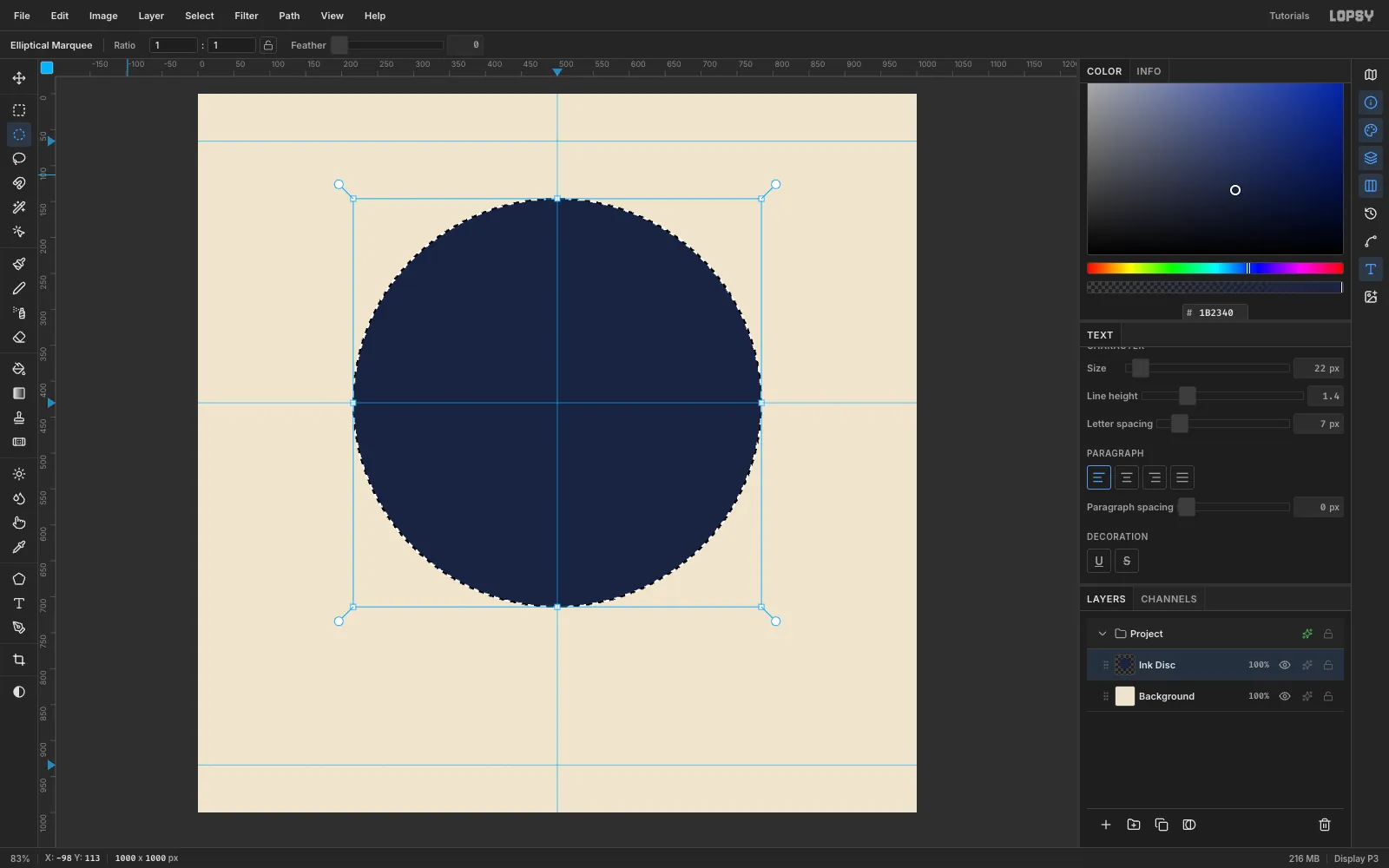Duplicate the selected layer
Screen dimensions: 1389x868
1162,825
